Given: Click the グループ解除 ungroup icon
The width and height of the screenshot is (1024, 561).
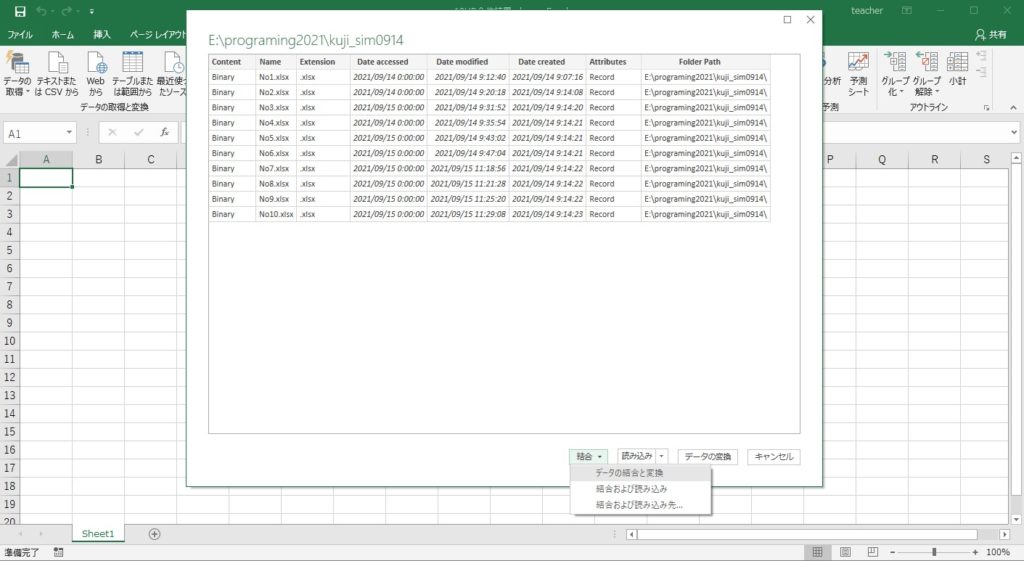Looking at the screenshot, I should tap(926, 73).
